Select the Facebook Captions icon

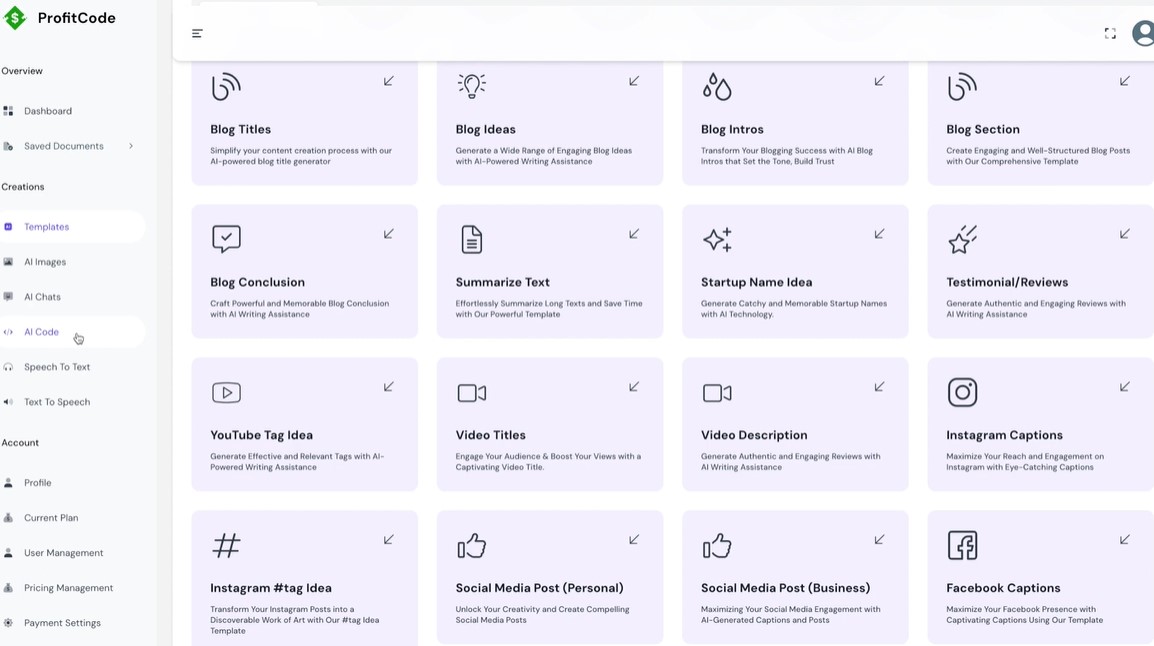962,545
